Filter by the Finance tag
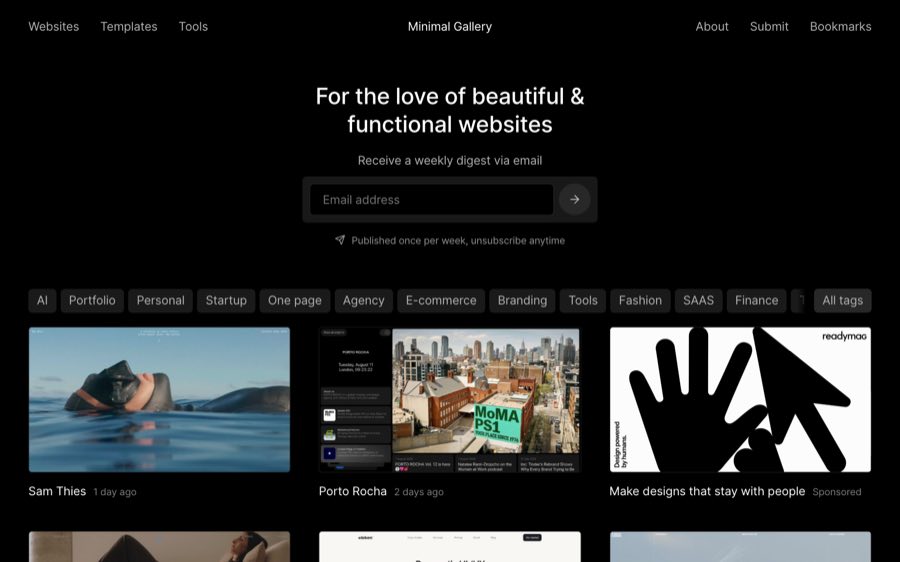Screen dimensions: 900x562 tap(757, 301)
